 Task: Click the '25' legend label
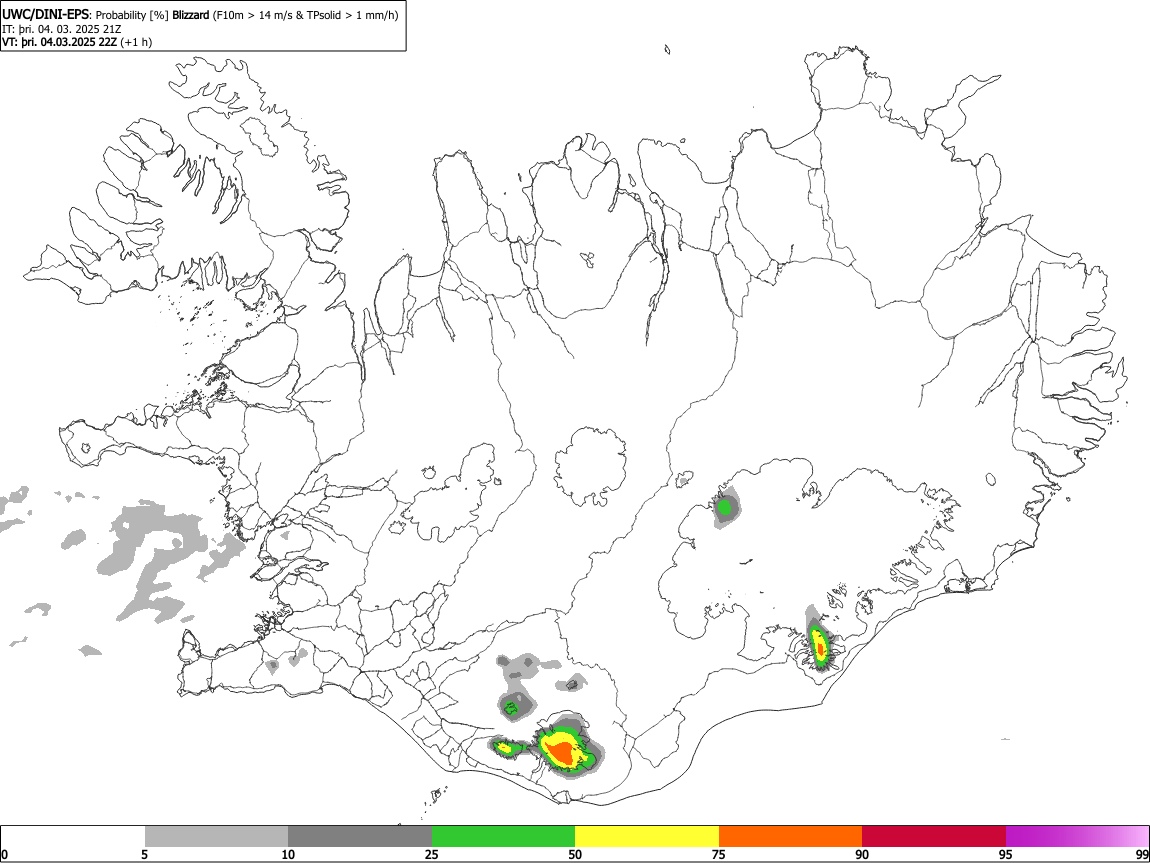(432, 854)
